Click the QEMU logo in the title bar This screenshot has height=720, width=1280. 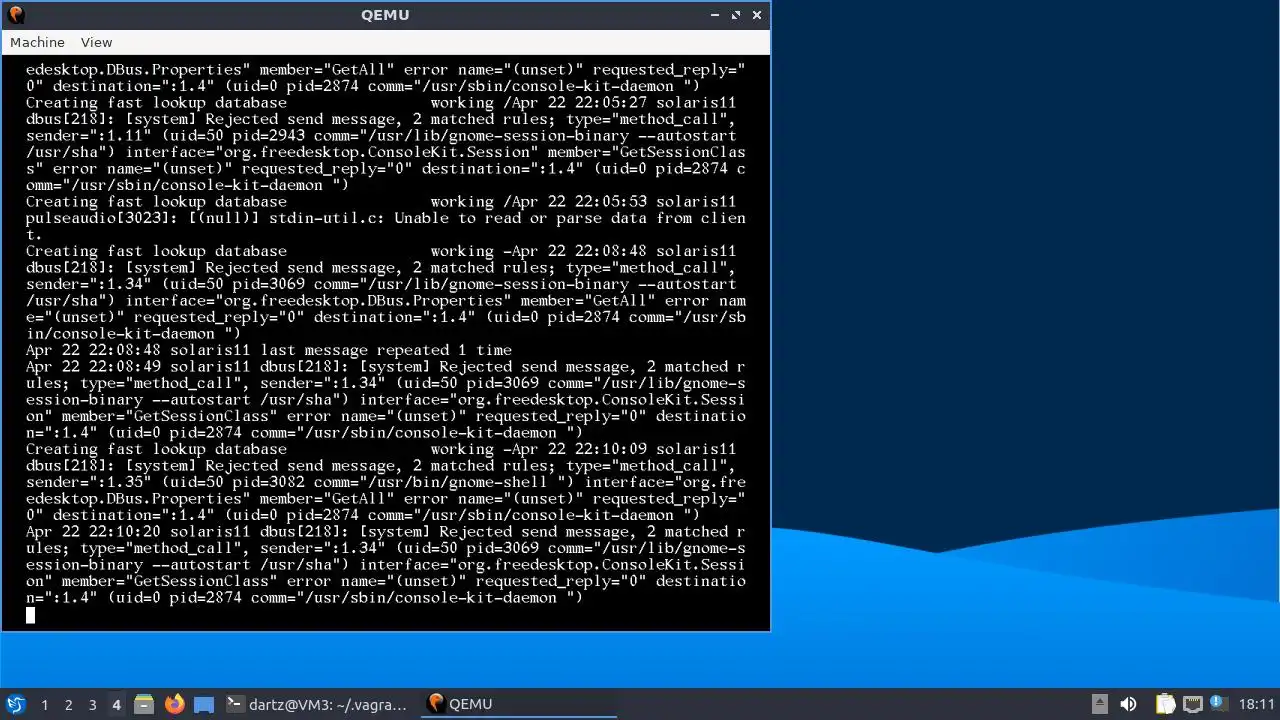click(15, 14)
